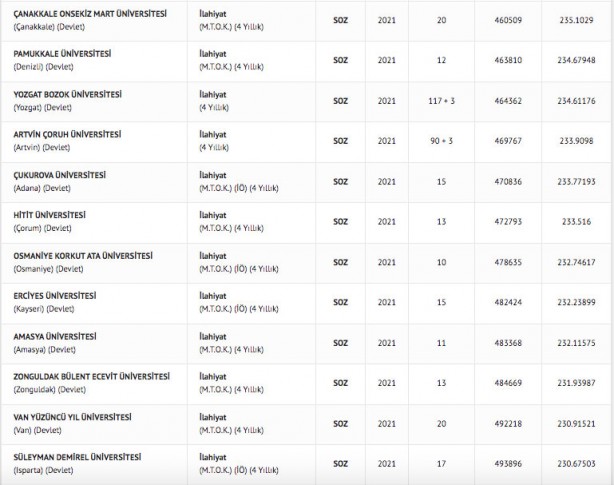Open Amasya Üniversitesi entry
Image resolution: width=614 pixels, height=485 pixels.
pyautogui.click(x=54, y=337)
